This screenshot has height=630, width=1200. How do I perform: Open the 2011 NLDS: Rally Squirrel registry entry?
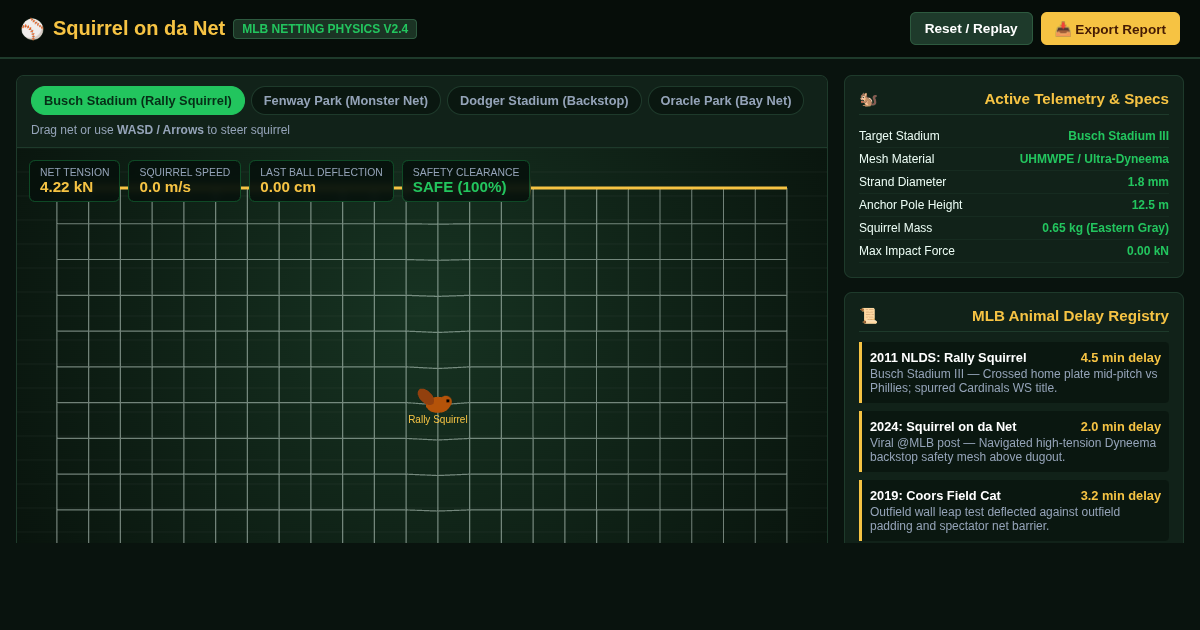click(x=1014, y=372)
